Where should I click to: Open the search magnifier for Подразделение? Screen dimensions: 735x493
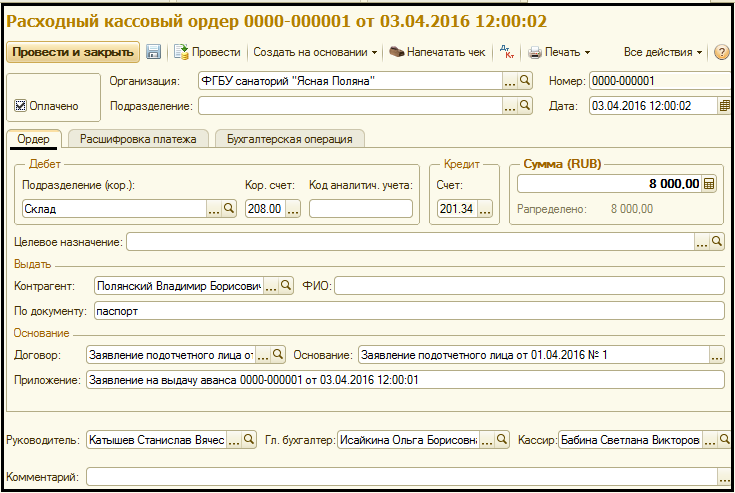[x=525, y=105]
